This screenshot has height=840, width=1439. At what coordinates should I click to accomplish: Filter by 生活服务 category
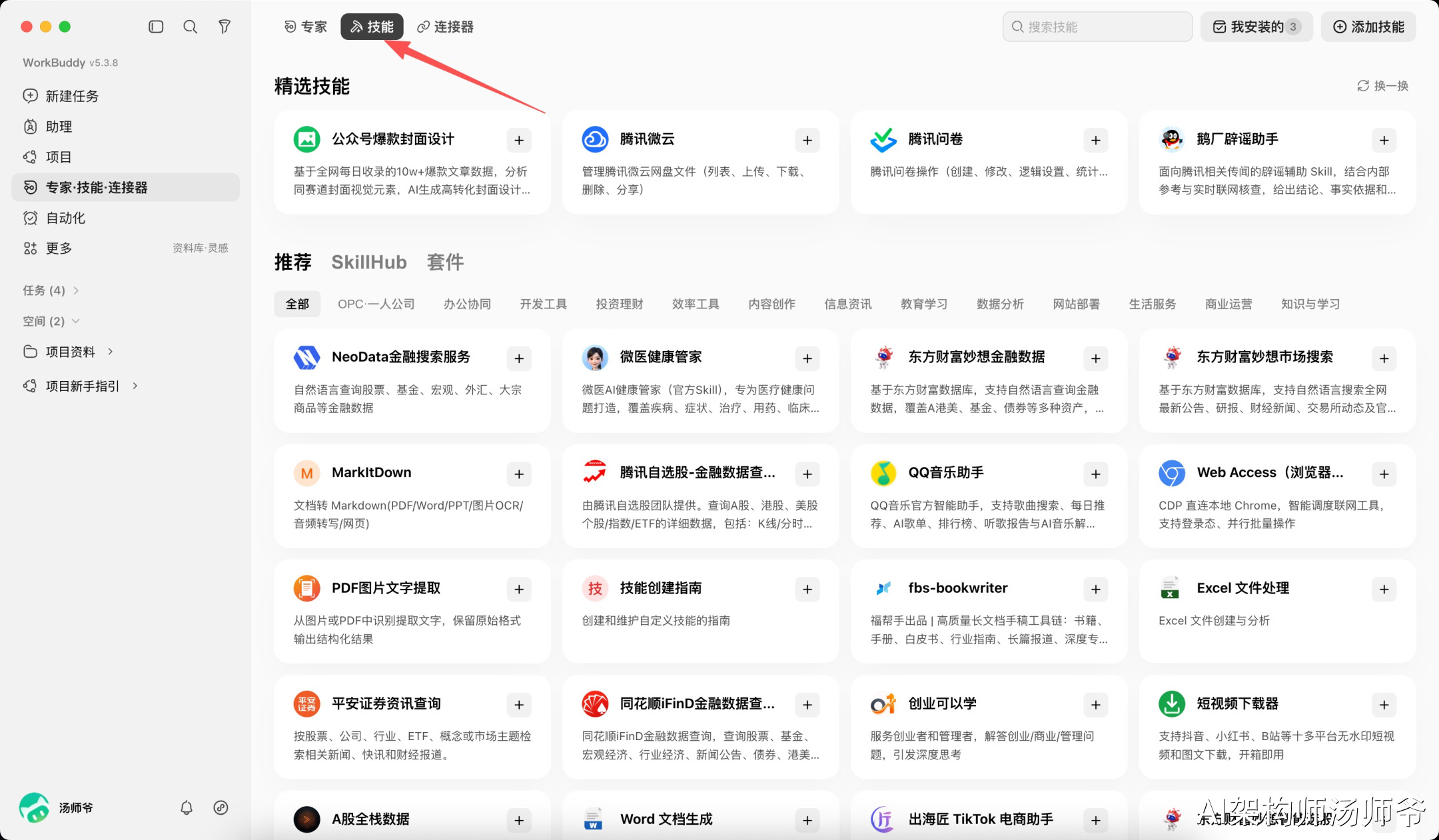point(1153,304)
